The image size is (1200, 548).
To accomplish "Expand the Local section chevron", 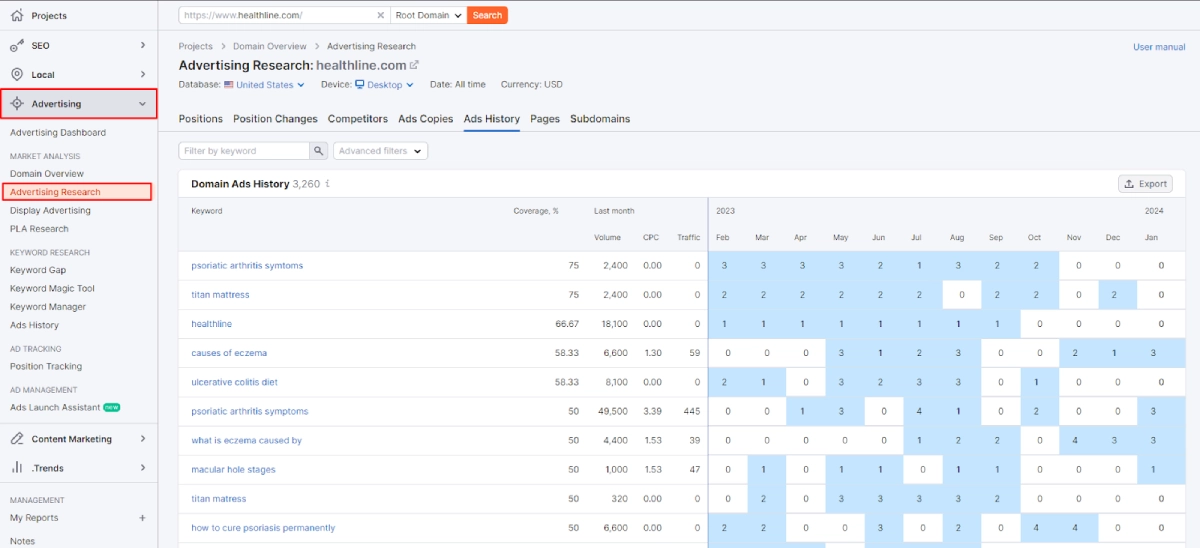I will point(142,74).
